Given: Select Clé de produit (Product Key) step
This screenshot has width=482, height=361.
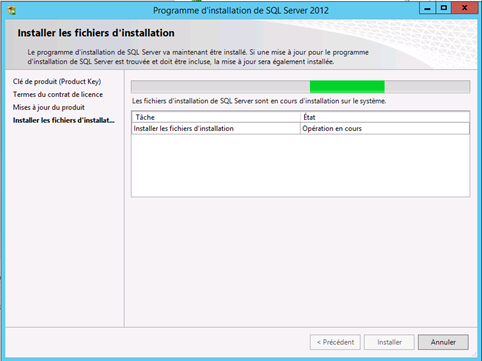Looking at the screenshot, I should (57, 82).
